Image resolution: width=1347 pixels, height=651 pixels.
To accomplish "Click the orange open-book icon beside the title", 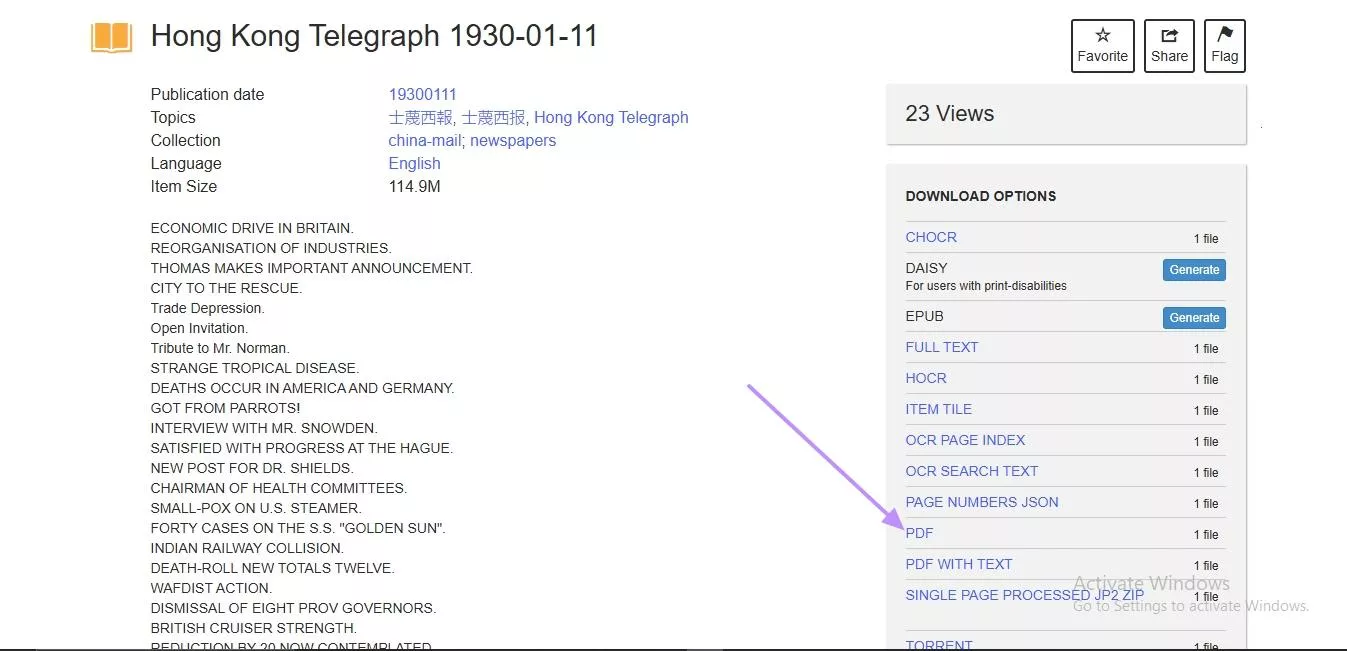I will pos(110,35).
